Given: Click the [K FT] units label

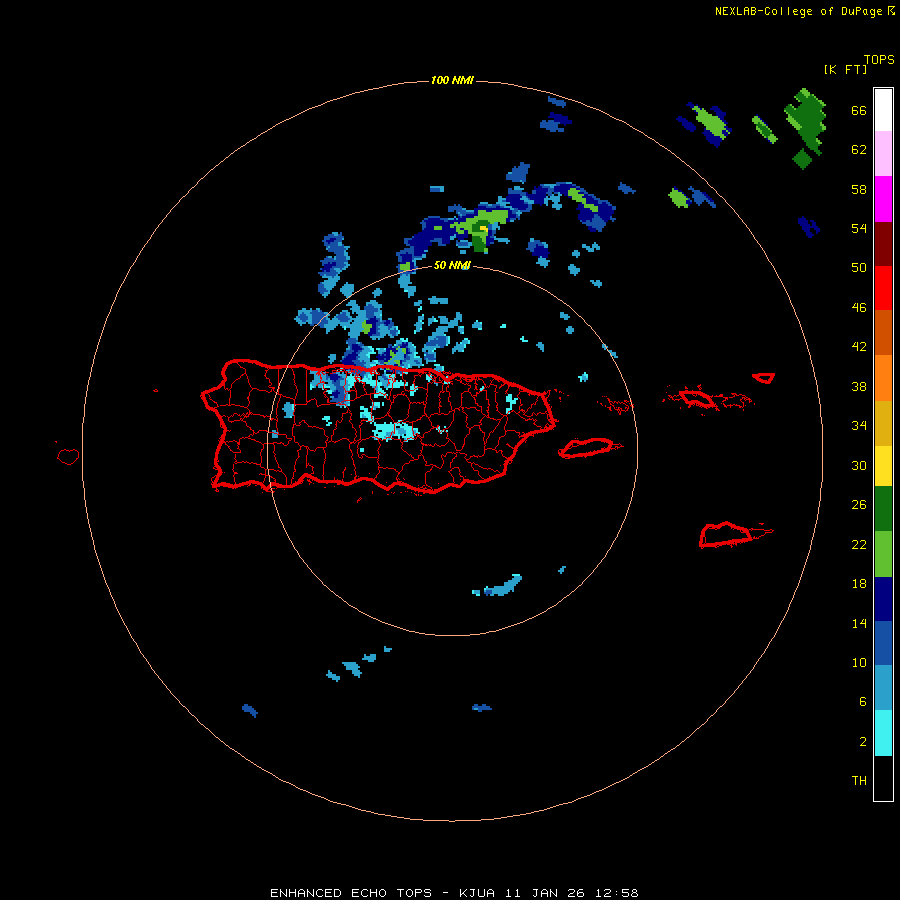Looking at the screenshot, I should (845, 69).
